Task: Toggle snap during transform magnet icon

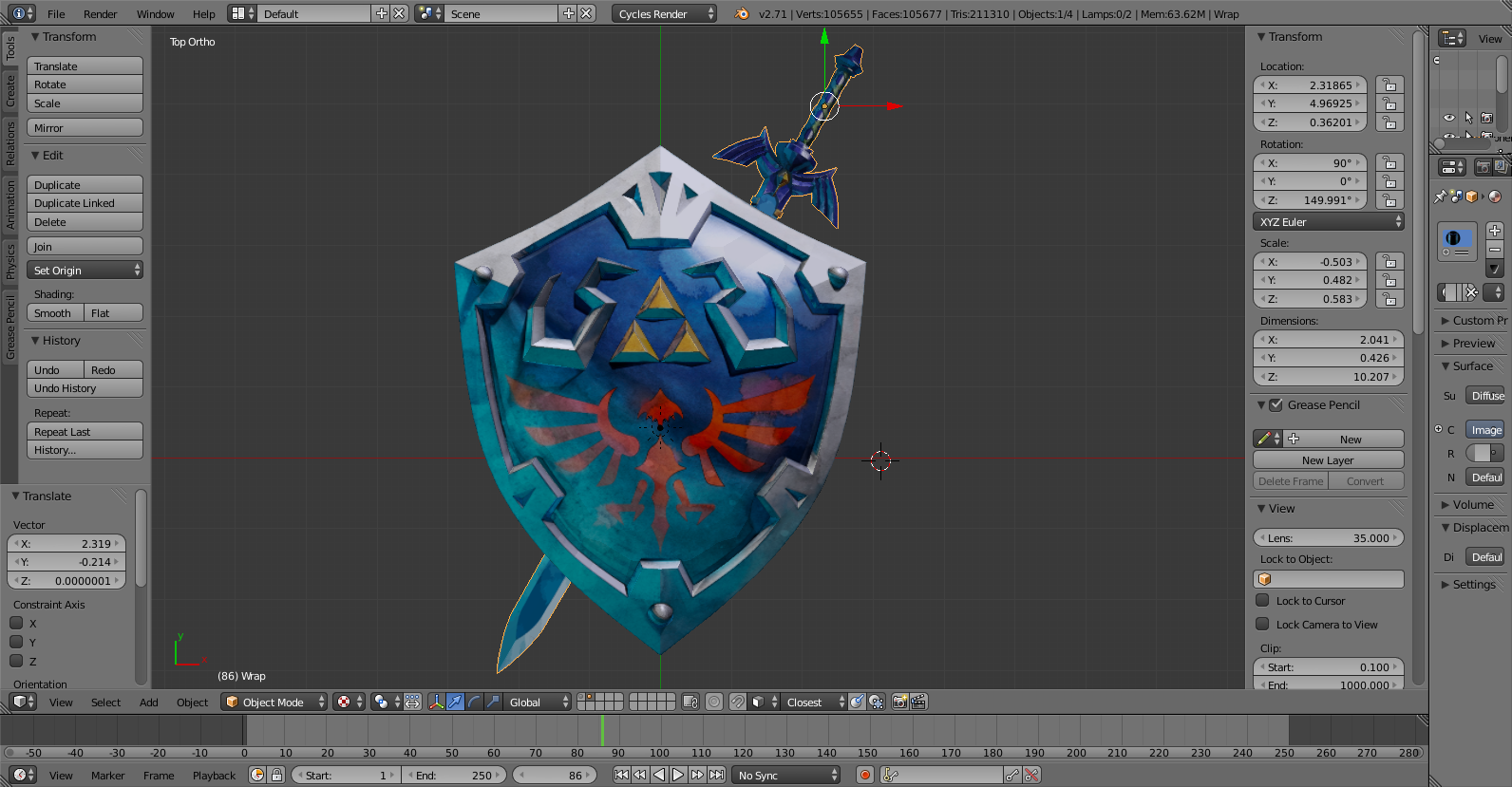Action: (737, 703)
